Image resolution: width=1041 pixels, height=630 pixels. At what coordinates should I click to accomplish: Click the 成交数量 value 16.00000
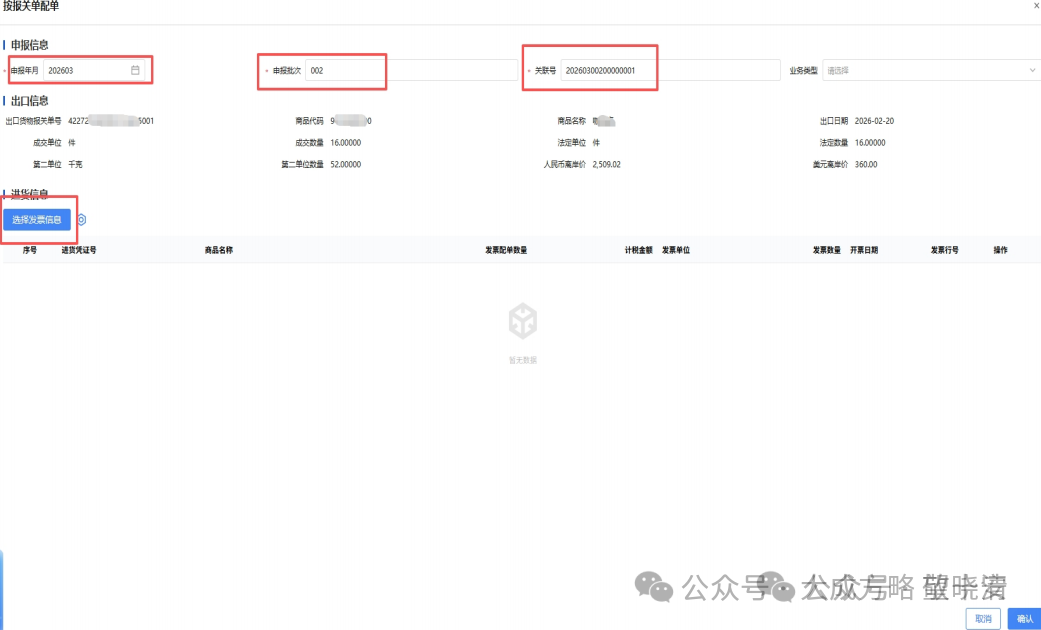click(x=346, y=143)
